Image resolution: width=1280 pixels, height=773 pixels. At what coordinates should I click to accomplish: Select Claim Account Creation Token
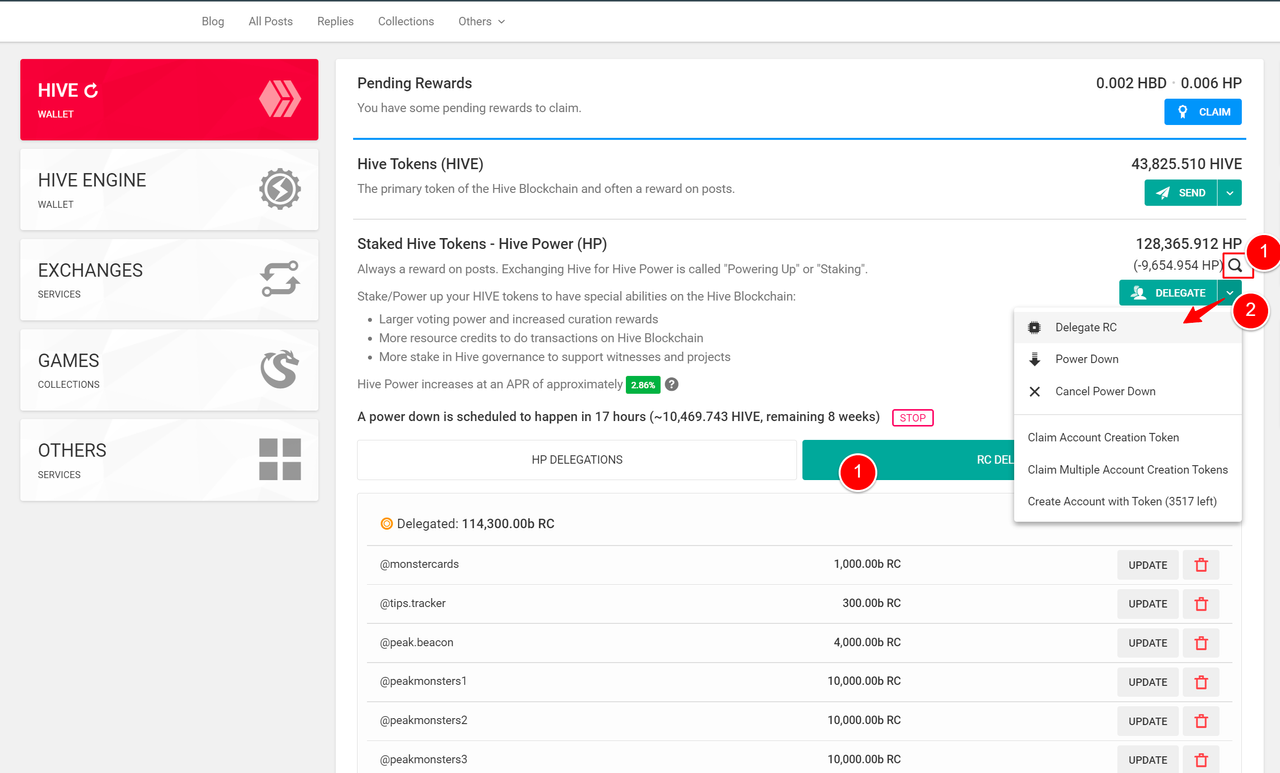[1128, 437]
